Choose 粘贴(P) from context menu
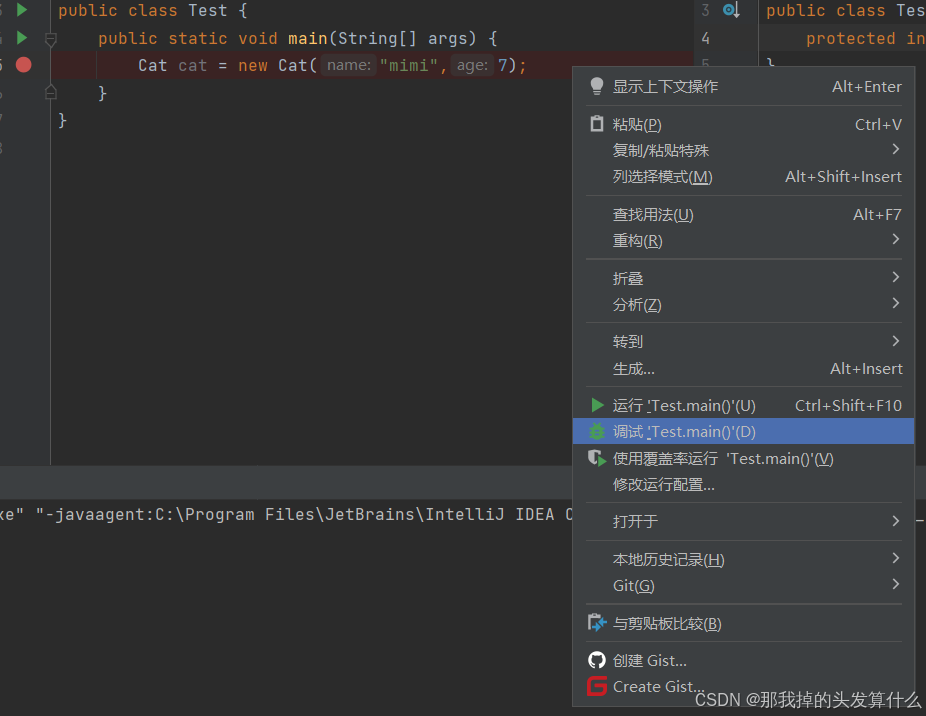 [744, 125]
